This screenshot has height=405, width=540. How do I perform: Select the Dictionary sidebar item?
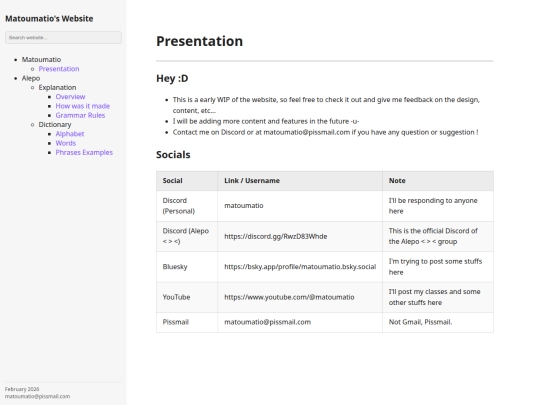click(x=55, y=125)
